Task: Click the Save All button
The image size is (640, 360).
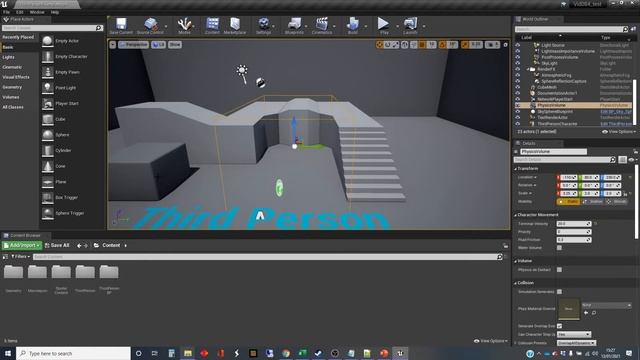Action: click(x=57, y=245)
